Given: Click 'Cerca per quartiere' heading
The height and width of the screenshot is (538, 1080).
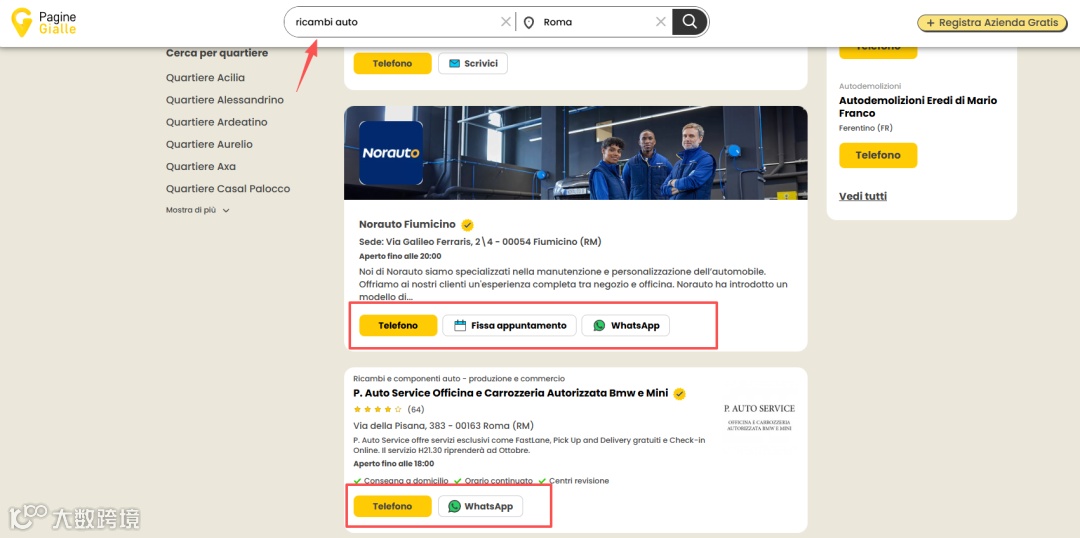Looking at the screenshot, I should point(217,53).
